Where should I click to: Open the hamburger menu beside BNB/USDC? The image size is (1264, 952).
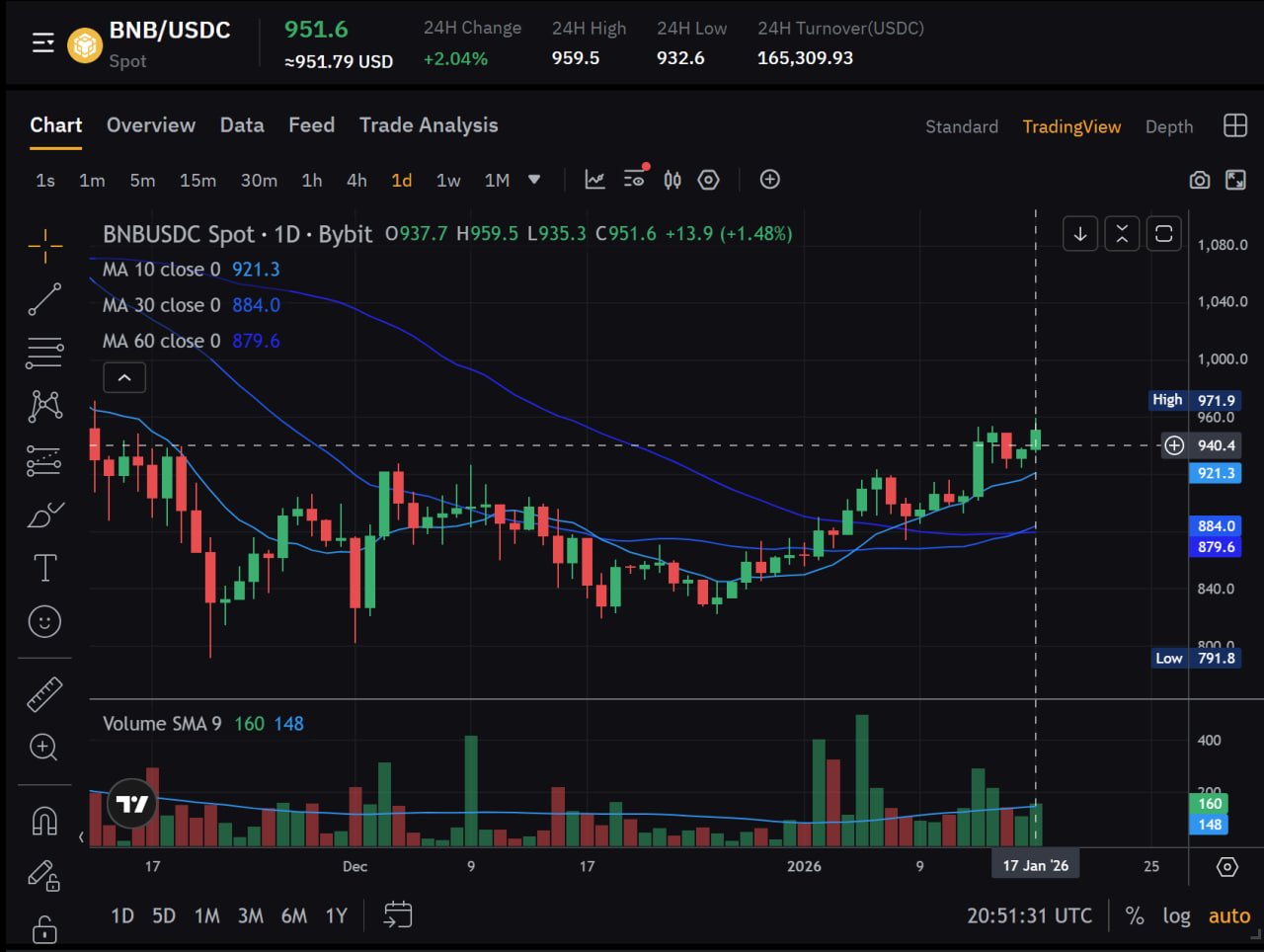click(43, 43)
